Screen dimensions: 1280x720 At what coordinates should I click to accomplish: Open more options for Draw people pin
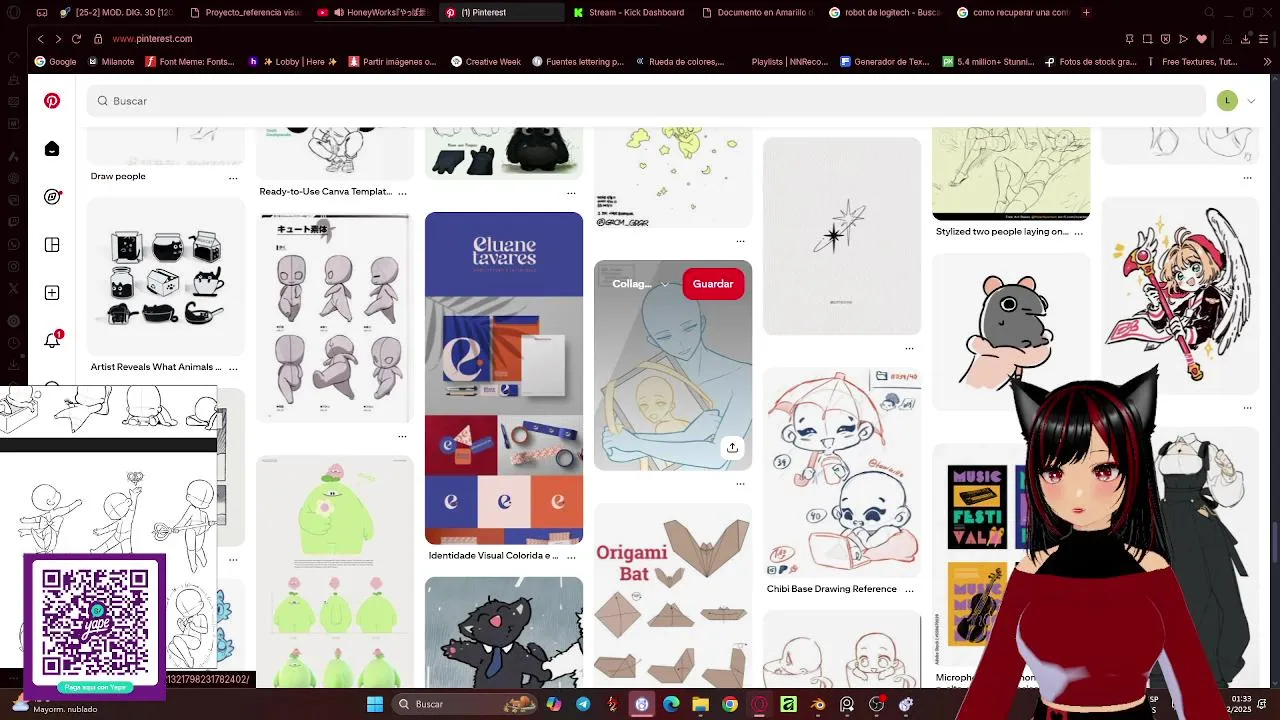(x=233, y=178)
